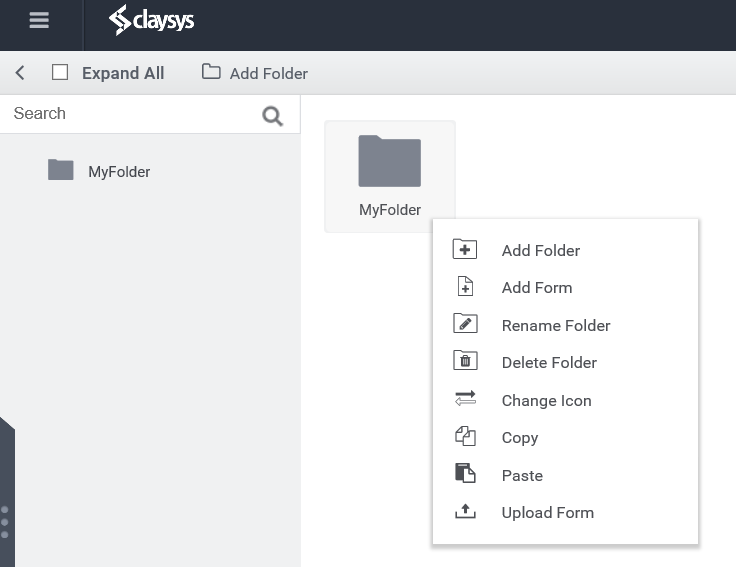Click the Expand All label

click(x=123, y=73)
